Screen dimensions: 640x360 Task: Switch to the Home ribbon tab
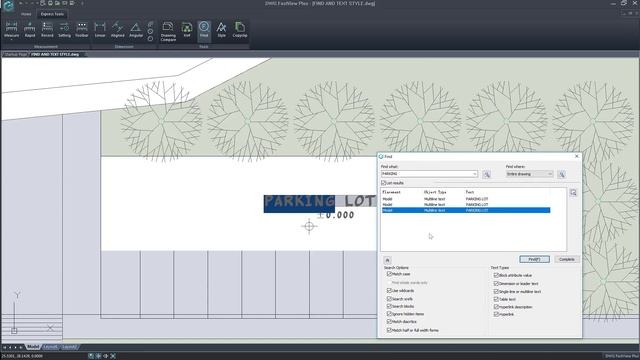click(26, 14)
